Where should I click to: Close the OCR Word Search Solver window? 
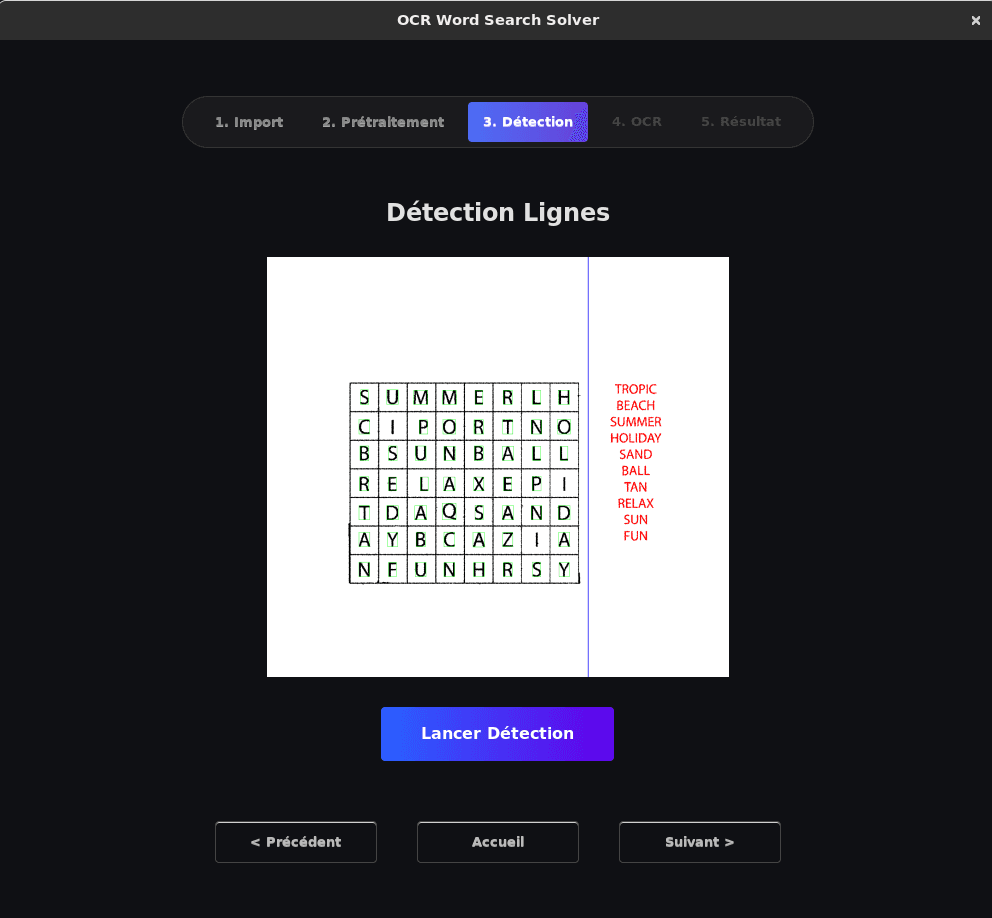pyautogui.click(x=975, y=20)
